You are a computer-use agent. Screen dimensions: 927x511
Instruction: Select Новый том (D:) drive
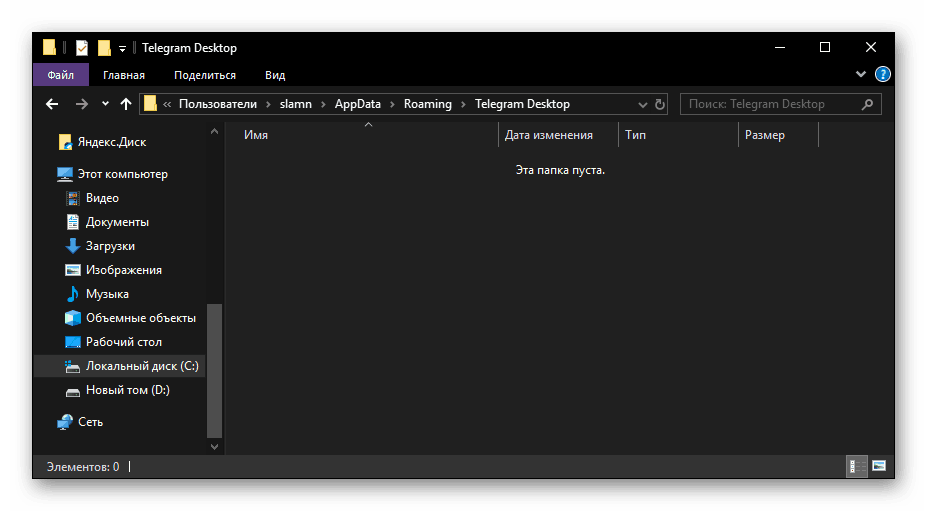(x=117, y=390)
